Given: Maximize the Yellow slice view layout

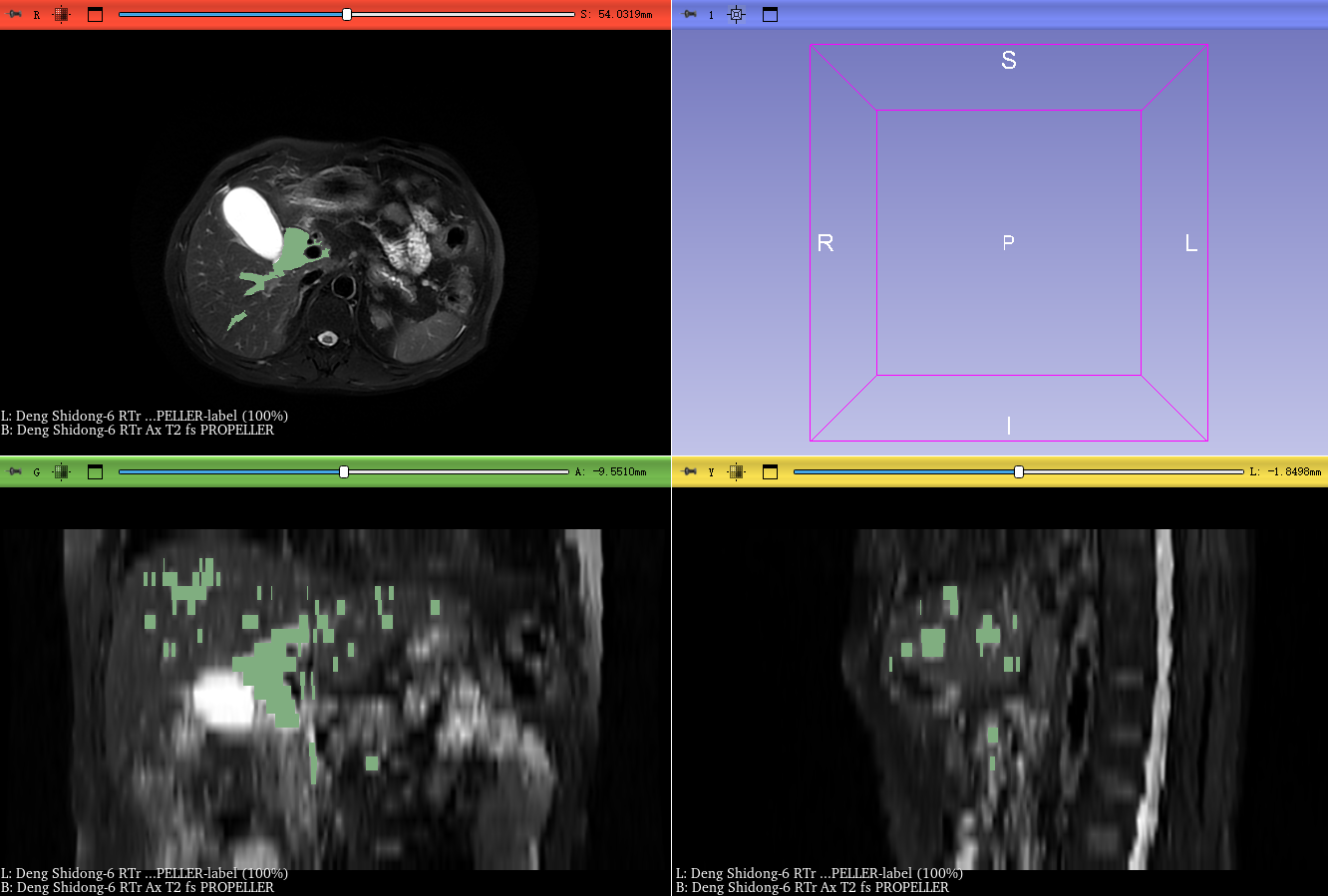Looking at the screenshot, I should pos(770,472).
